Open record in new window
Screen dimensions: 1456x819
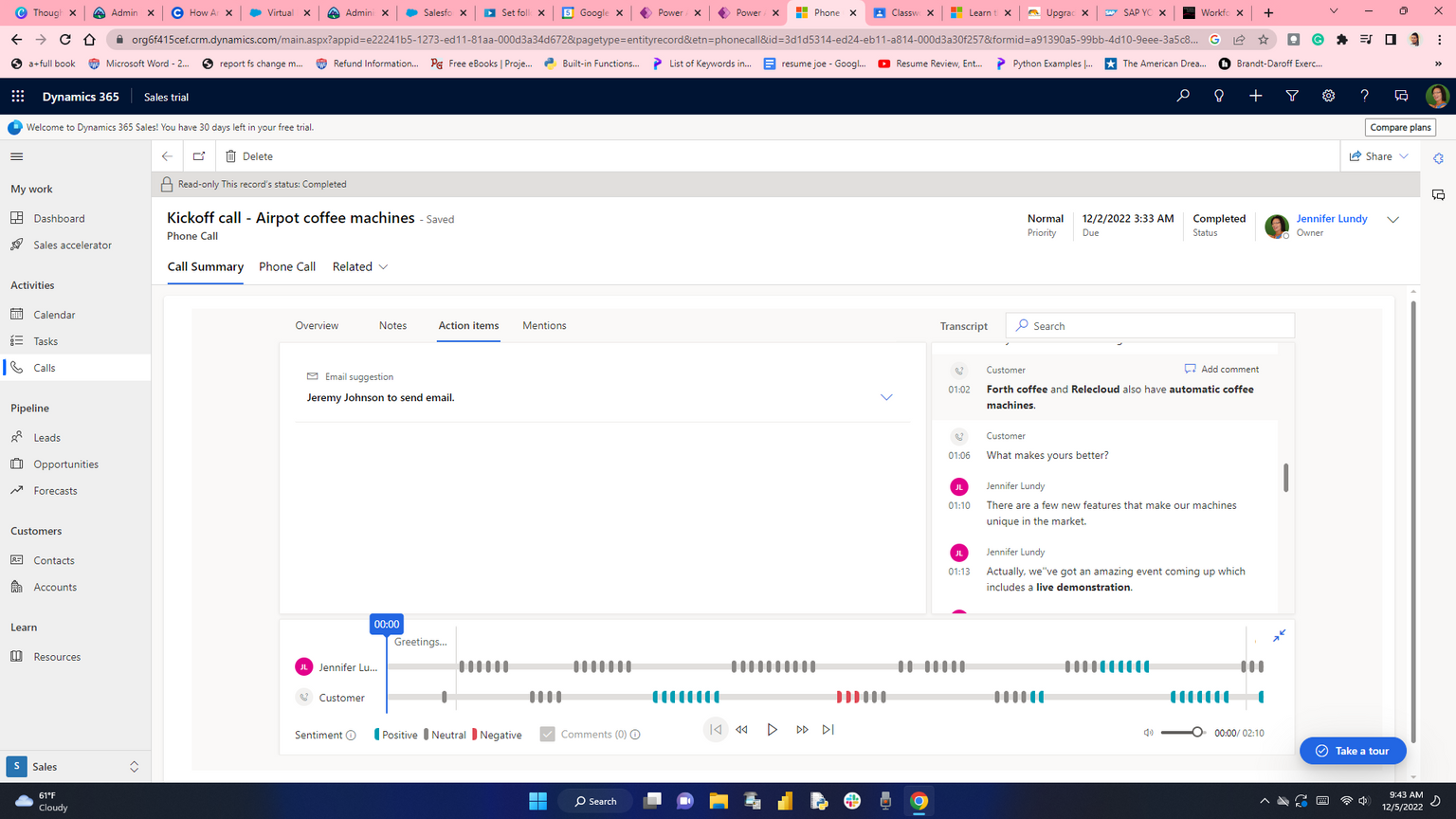point(199,156)
